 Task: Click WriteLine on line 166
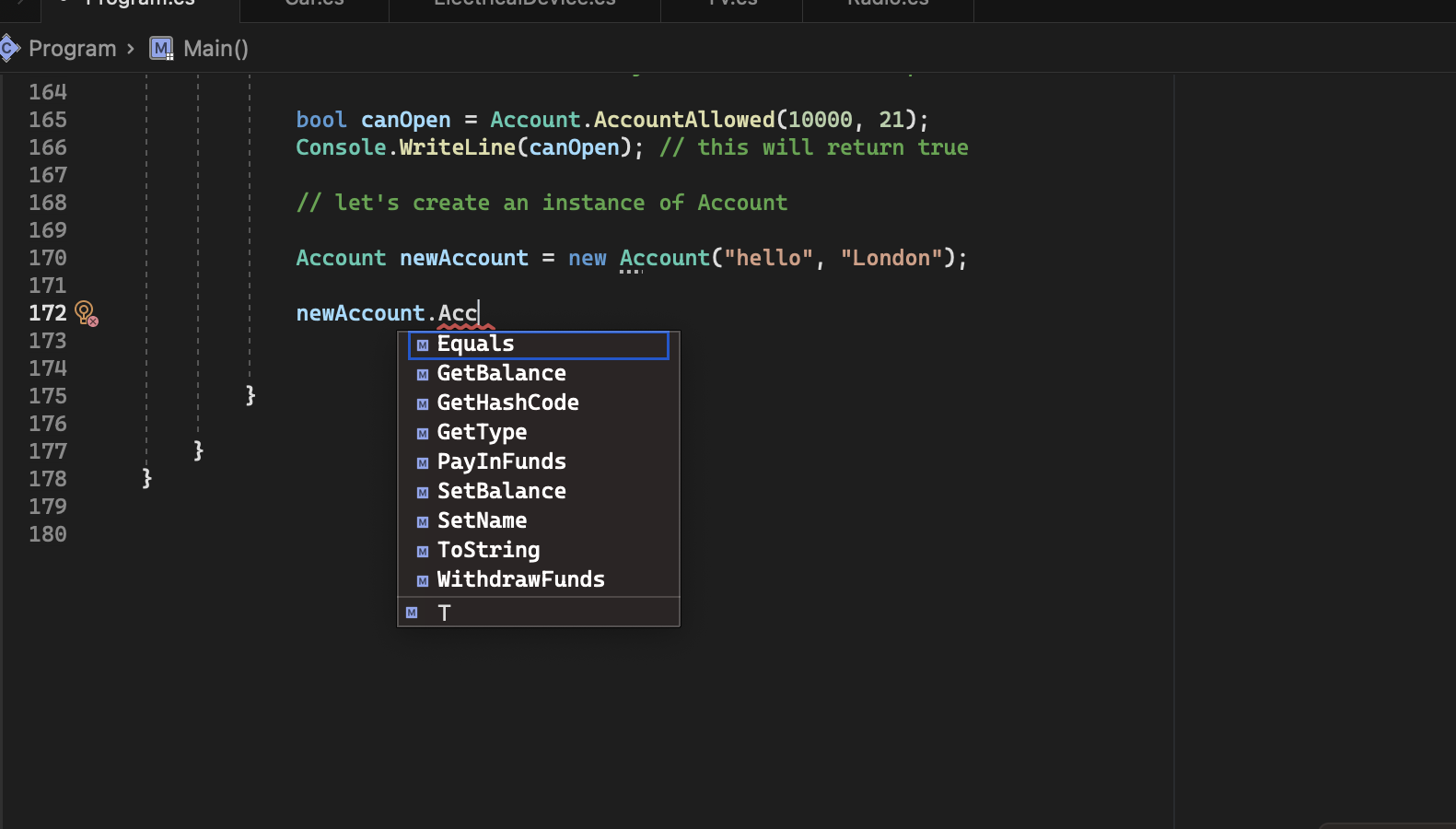click(457, 147)
